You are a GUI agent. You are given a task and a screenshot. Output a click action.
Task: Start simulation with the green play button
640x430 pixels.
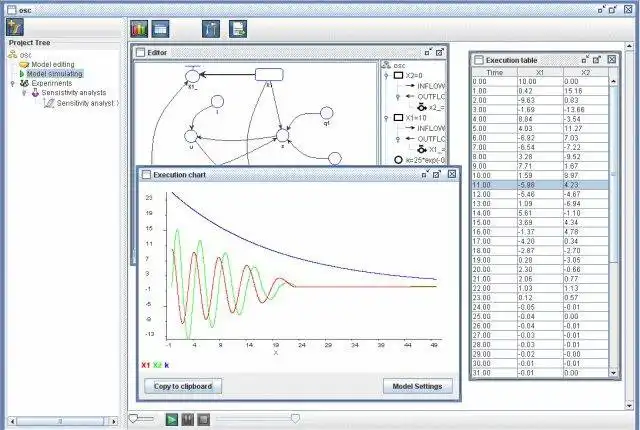tap(172, 419)
